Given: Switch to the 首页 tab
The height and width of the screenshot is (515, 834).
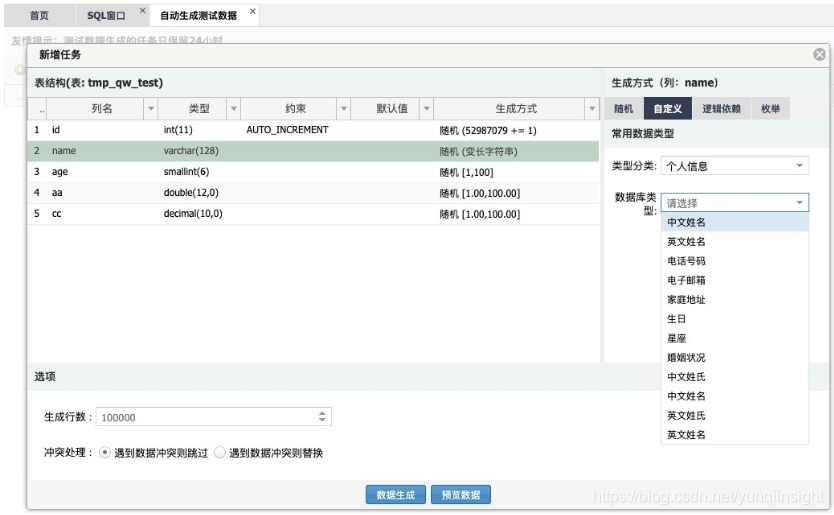Looking at the screenshot, I should tap(39, 15).
